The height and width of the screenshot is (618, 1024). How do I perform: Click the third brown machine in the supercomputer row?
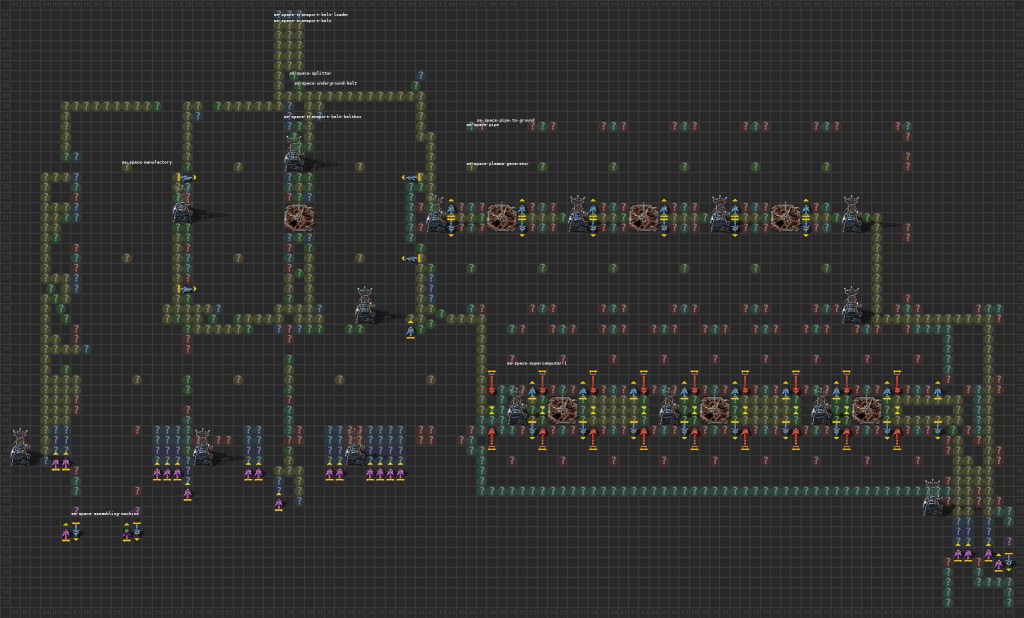tap(866, 410)
